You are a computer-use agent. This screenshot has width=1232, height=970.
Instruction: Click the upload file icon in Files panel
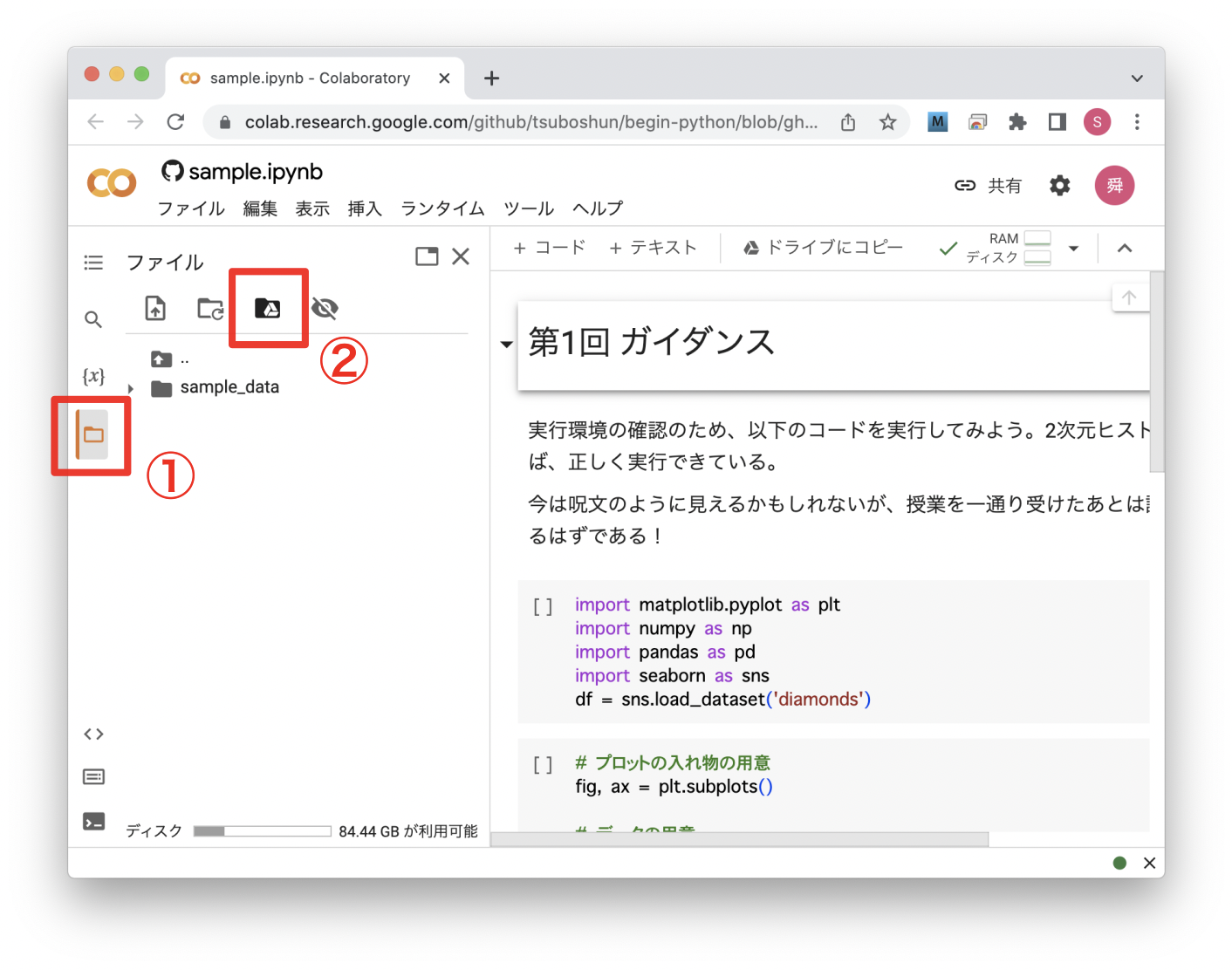155,308
